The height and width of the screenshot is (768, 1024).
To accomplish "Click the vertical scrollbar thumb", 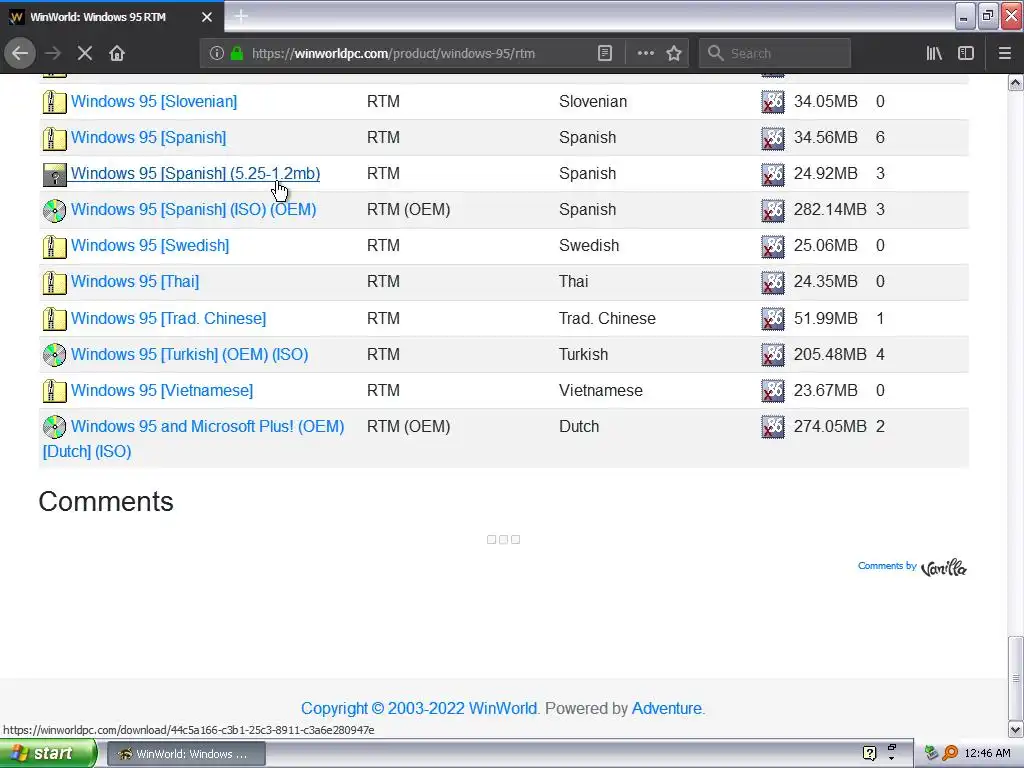I will coord(1016,678).
